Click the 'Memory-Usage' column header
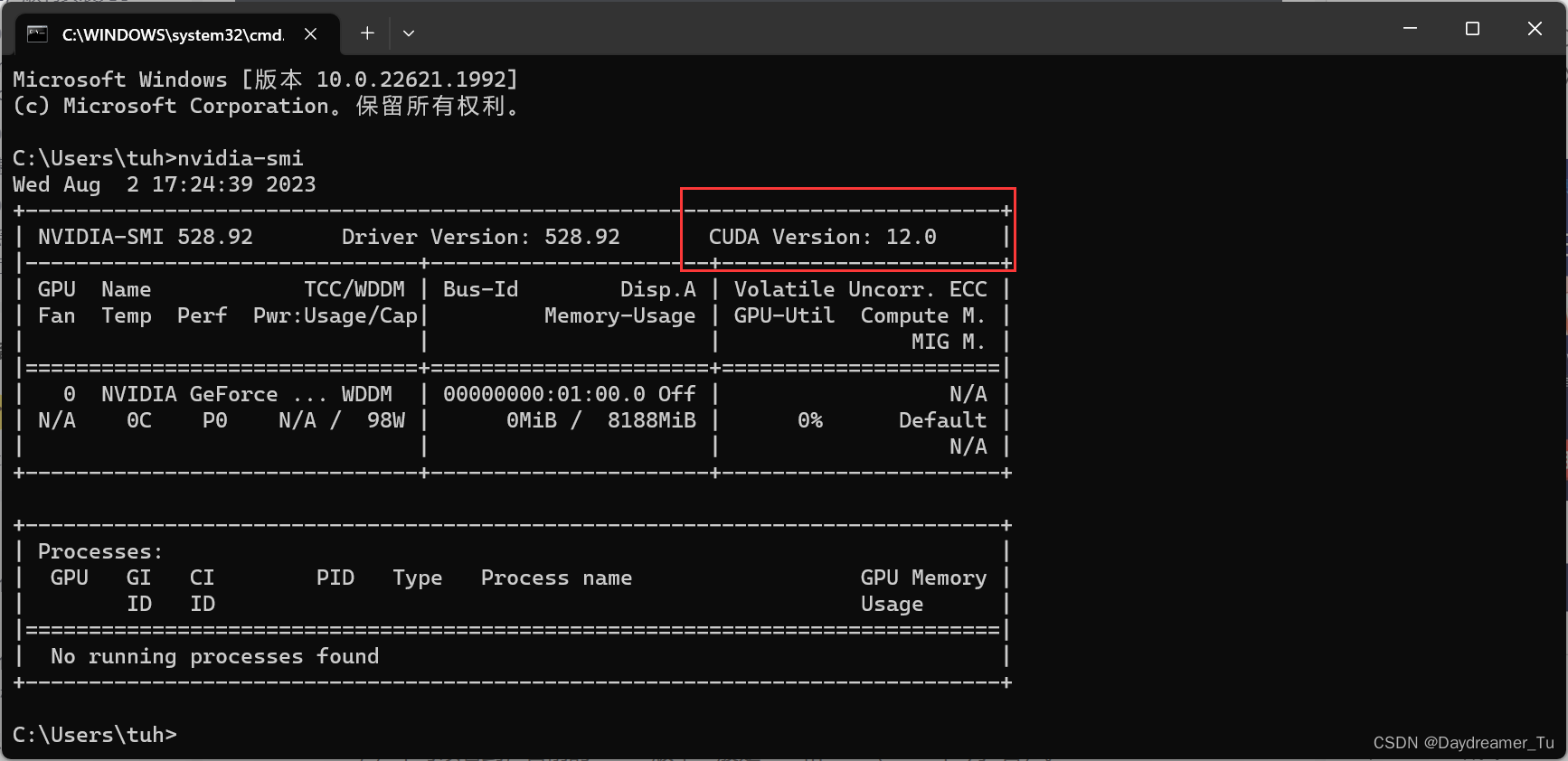 (x=620, y=315)
